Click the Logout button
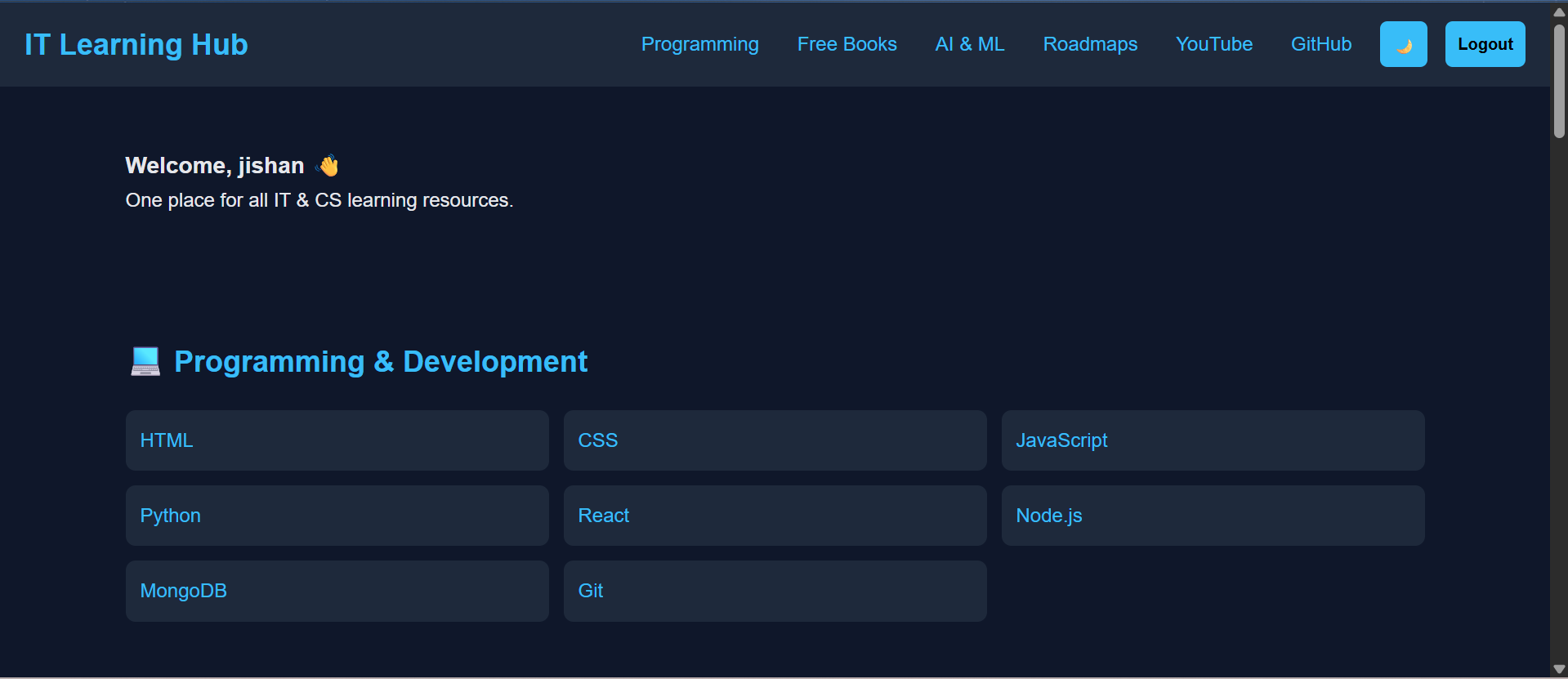This screenshot has width=1568, height=679. [1485, 44]
